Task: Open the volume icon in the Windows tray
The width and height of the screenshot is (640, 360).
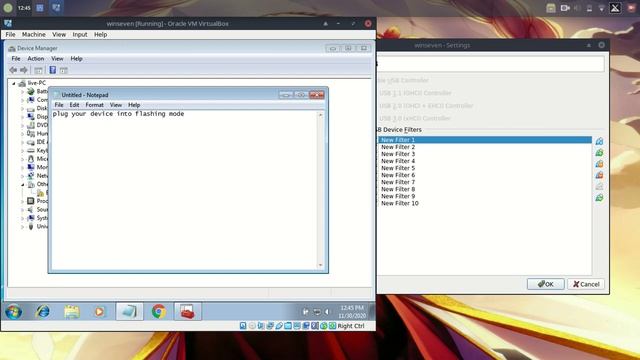Action: [327, 312]
